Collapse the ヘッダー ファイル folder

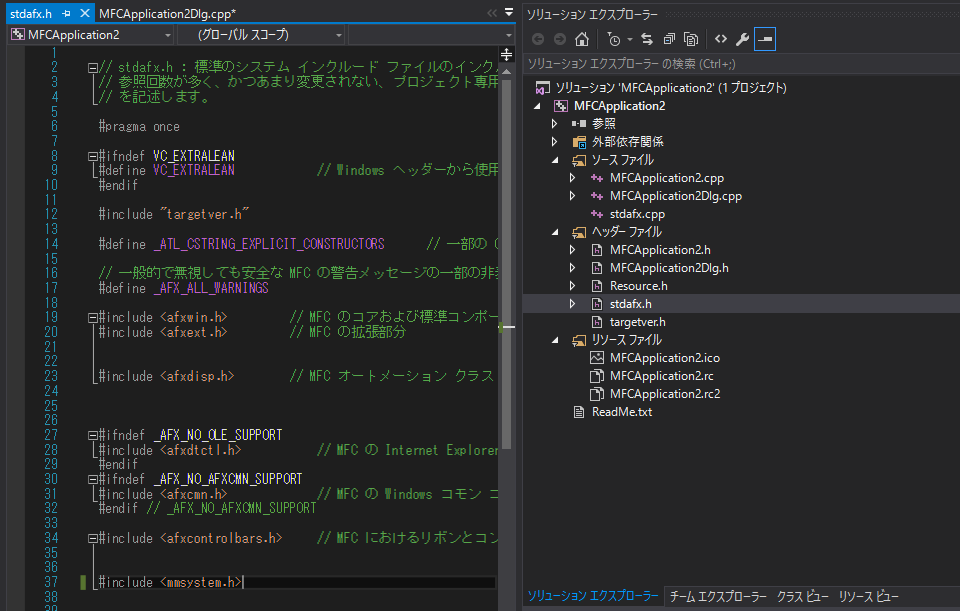(555, 232)
